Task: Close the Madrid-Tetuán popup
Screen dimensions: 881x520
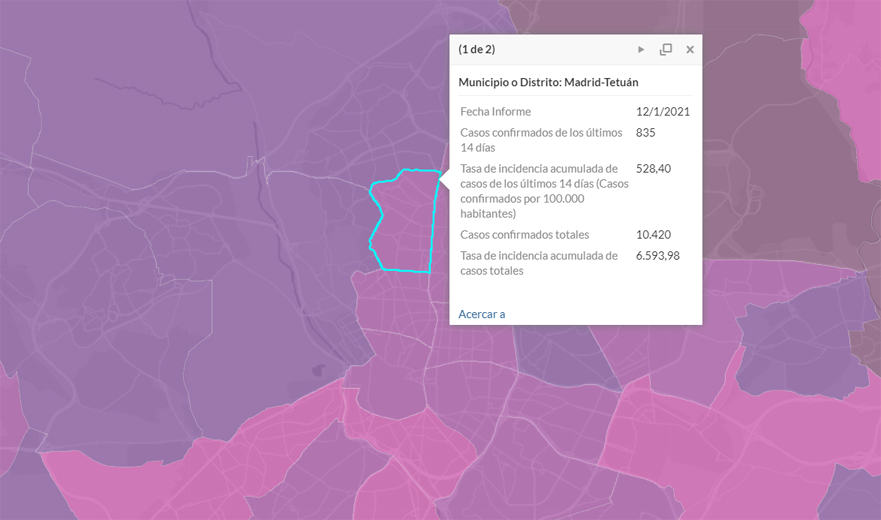Action: (690, 49)
